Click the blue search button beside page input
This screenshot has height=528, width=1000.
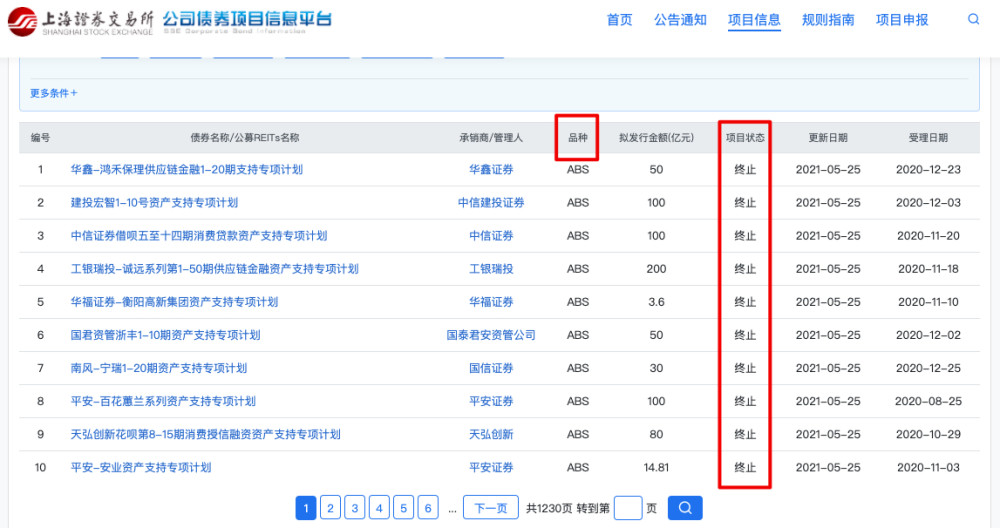click(685, 508)
